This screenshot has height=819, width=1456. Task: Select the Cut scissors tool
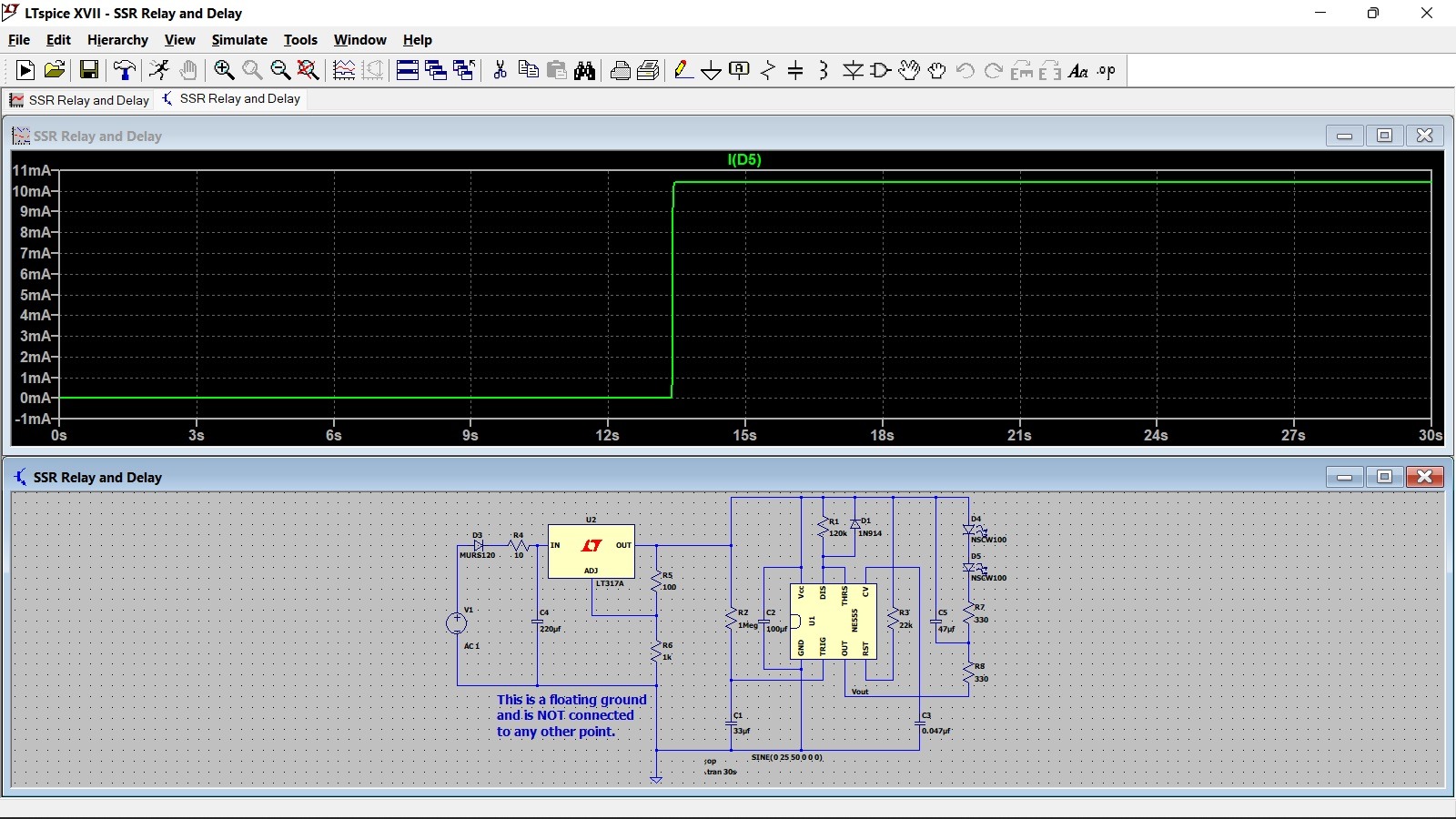tap(500, 70)
